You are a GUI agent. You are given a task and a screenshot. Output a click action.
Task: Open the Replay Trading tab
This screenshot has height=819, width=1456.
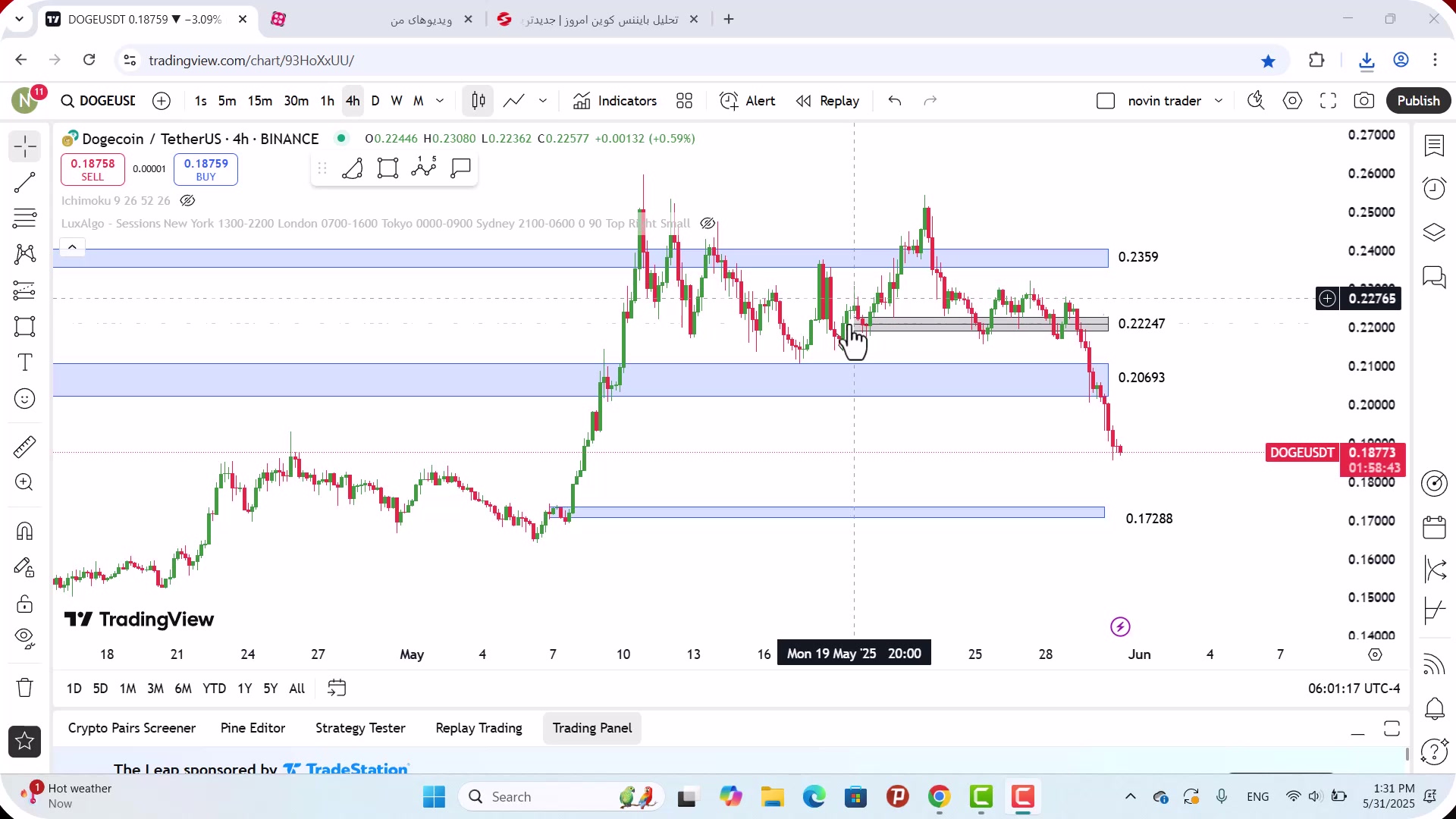click(479, 728)
